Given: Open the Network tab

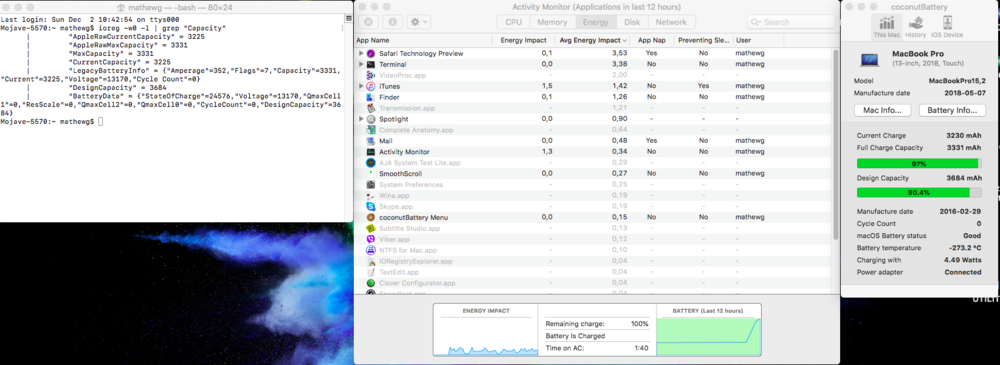Looking at the screenshot, I should pyautogui.click(x=672, y=22).
